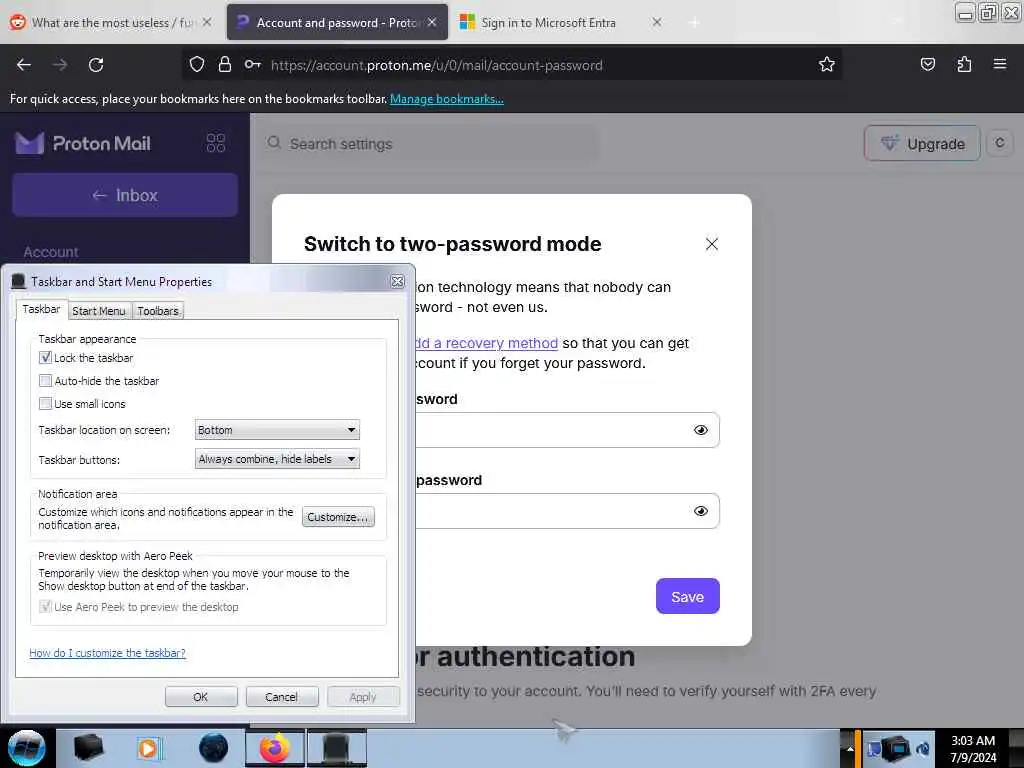Click the key icon in address bar
1024x768 pixels.
click(253, 64)
